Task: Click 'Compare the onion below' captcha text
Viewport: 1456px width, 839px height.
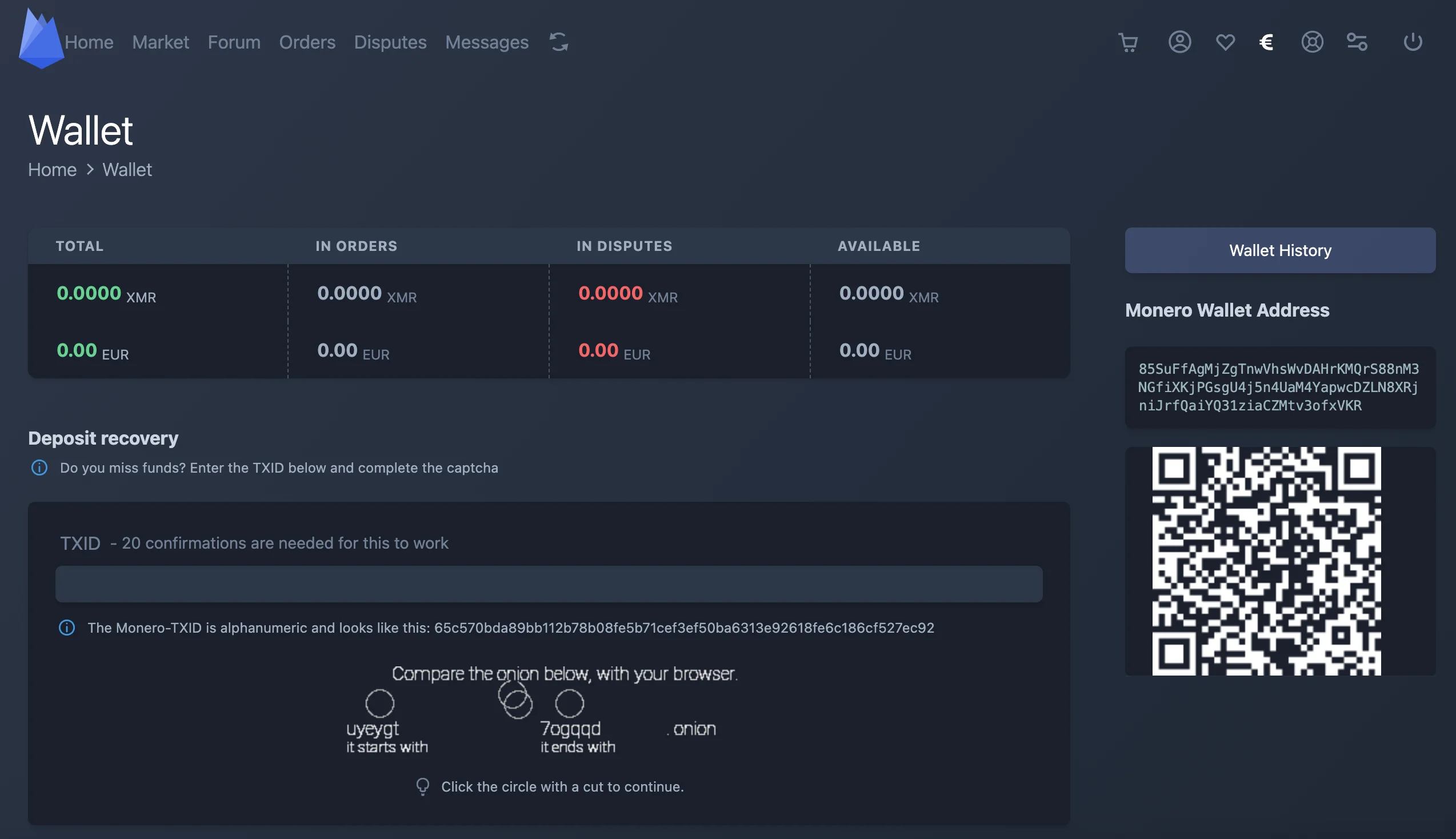Action: point(565,674)
